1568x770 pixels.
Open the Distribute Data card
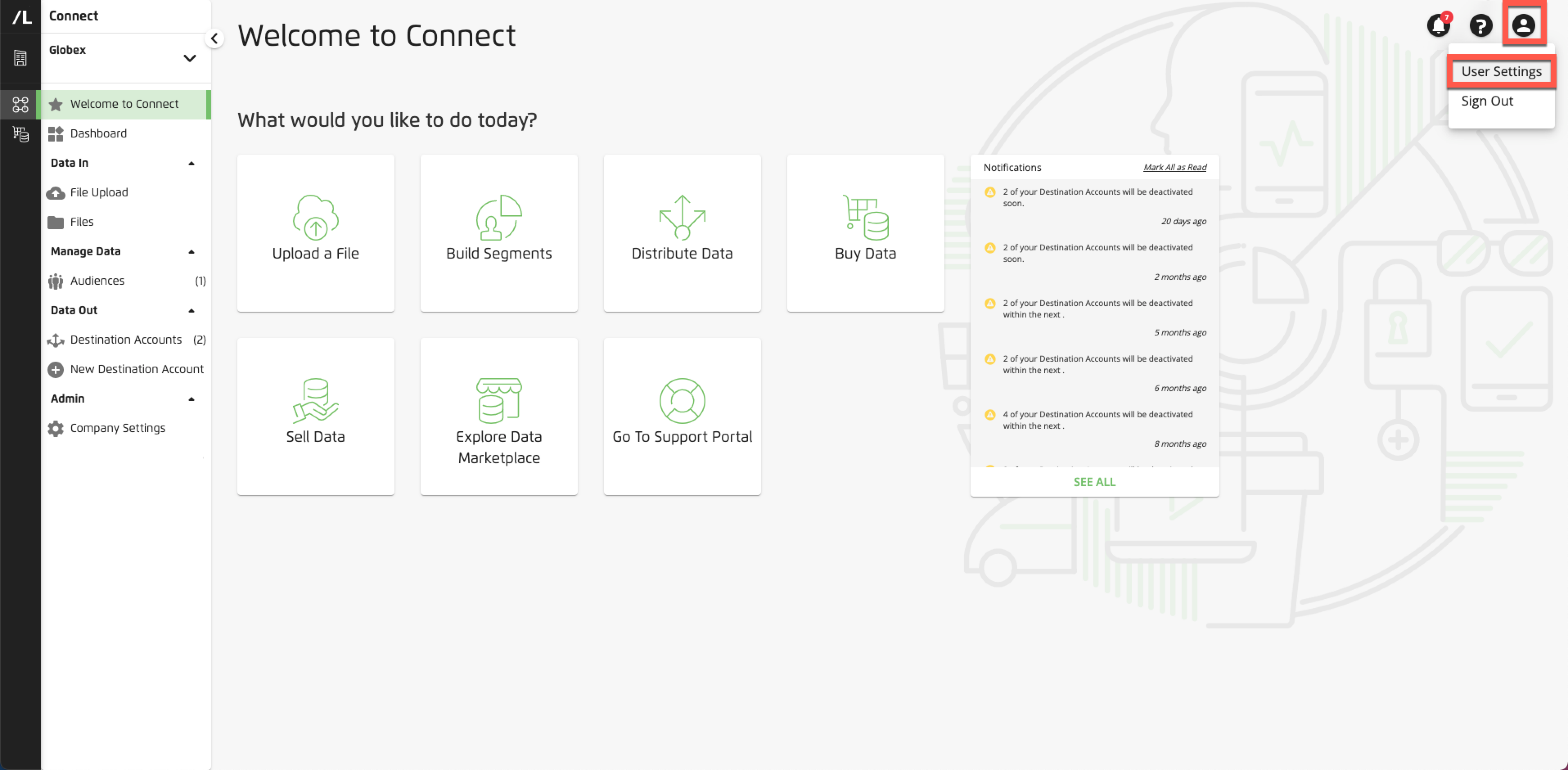tap(682, 233)
